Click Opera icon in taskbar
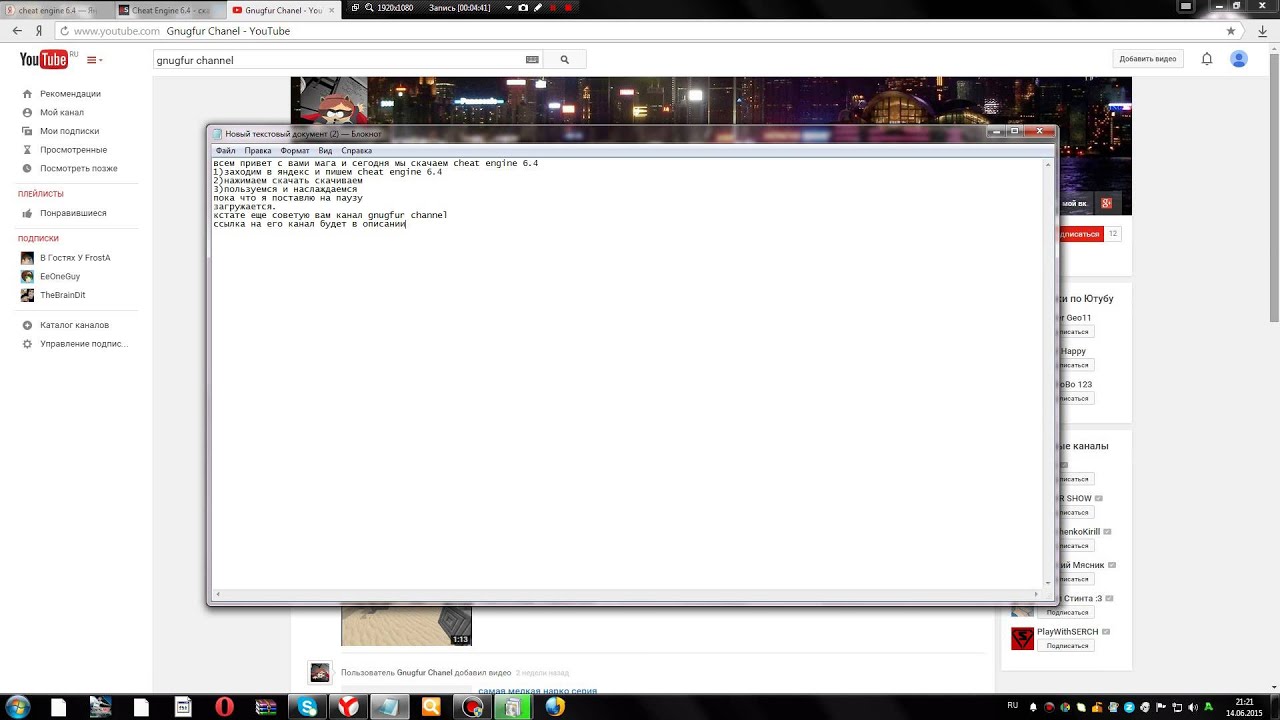Viewport: 1280px width, 720px height. (x=224, y=707)
